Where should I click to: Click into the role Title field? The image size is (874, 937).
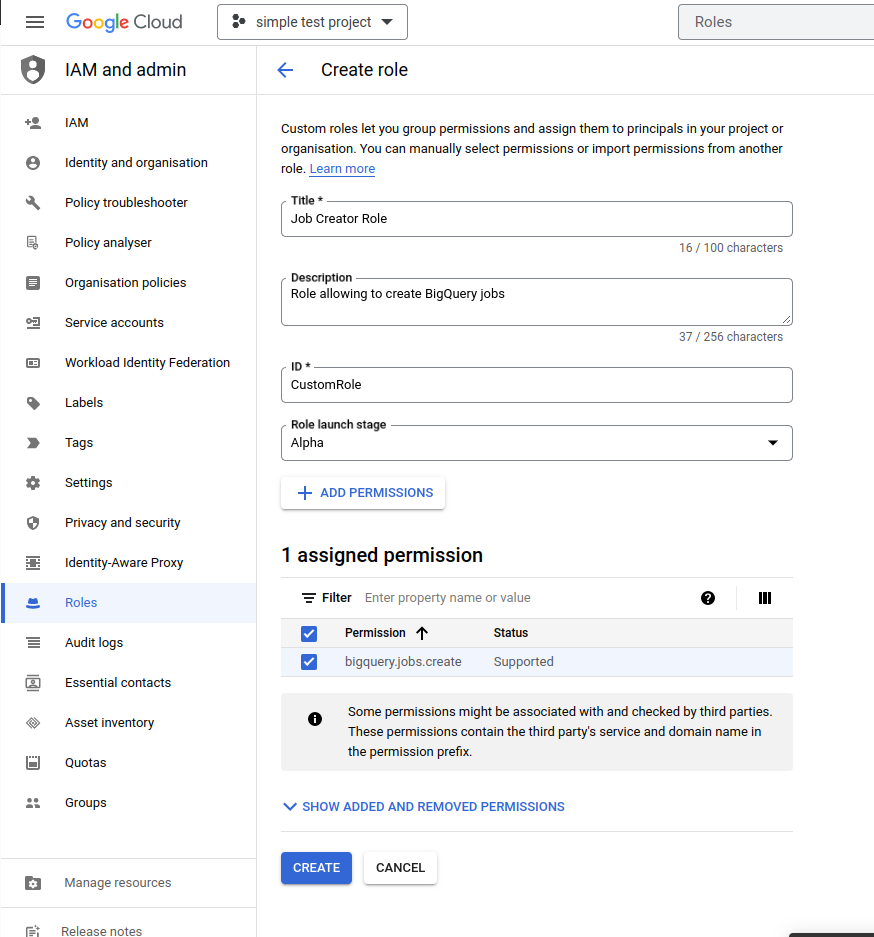[x=536, y=219]
